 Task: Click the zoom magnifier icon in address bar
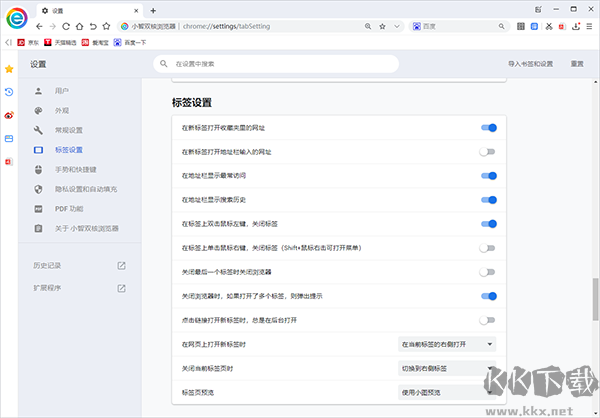[x=368, y=26]
